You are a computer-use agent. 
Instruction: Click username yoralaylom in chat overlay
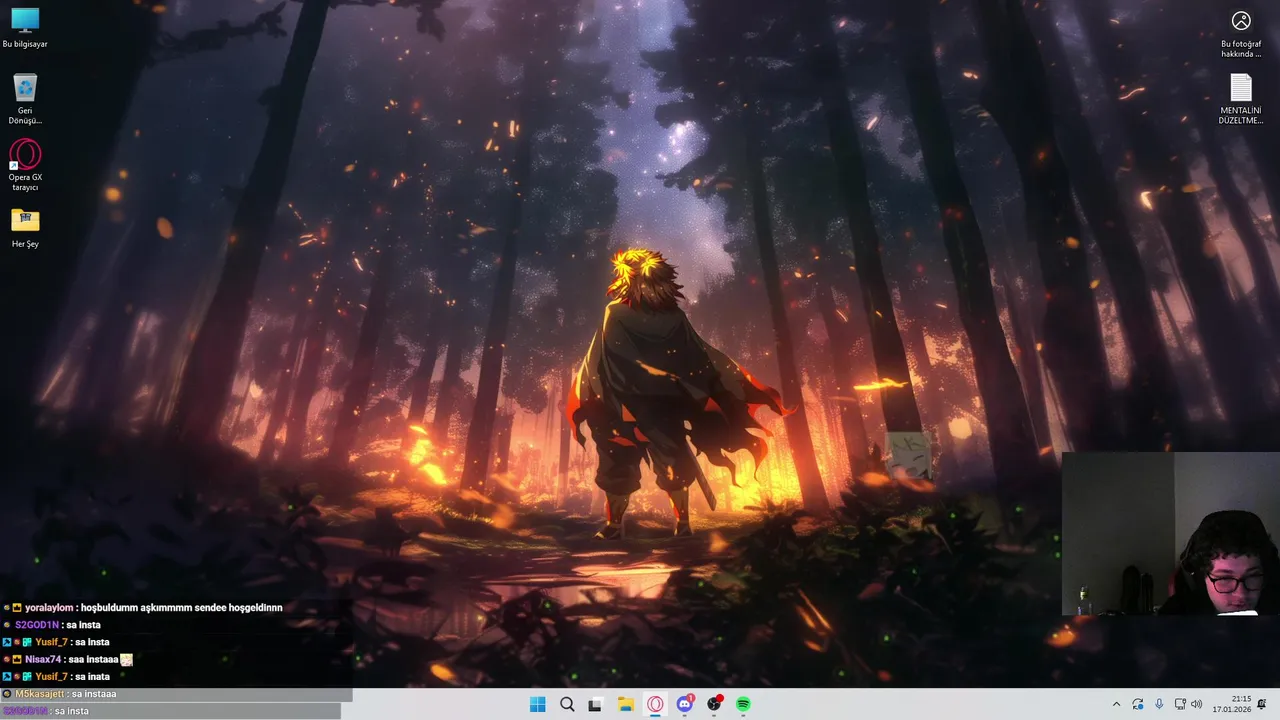[x=49, y=607]
